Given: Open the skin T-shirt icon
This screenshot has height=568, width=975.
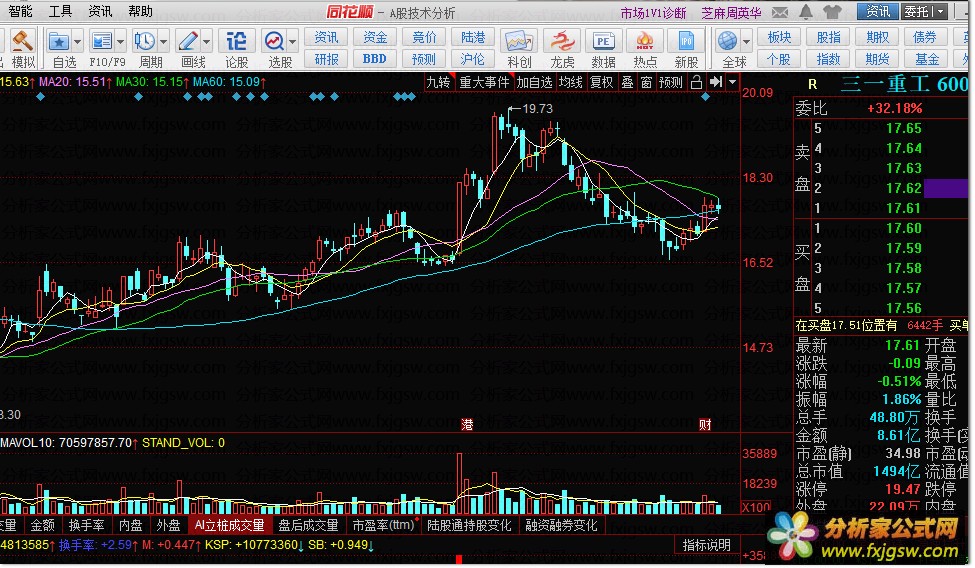Looking at the screenshot, I should (832, 12).
